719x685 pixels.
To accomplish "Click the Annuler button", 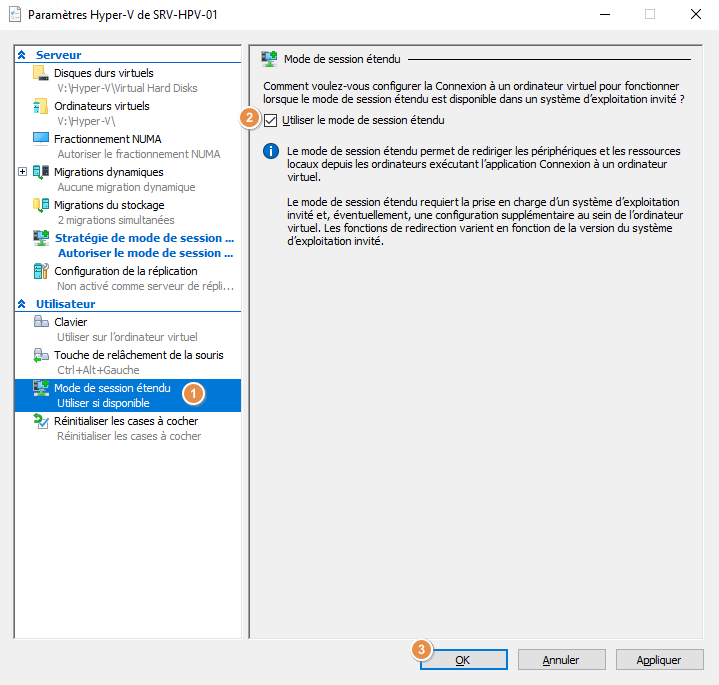I will coord(562,660).
